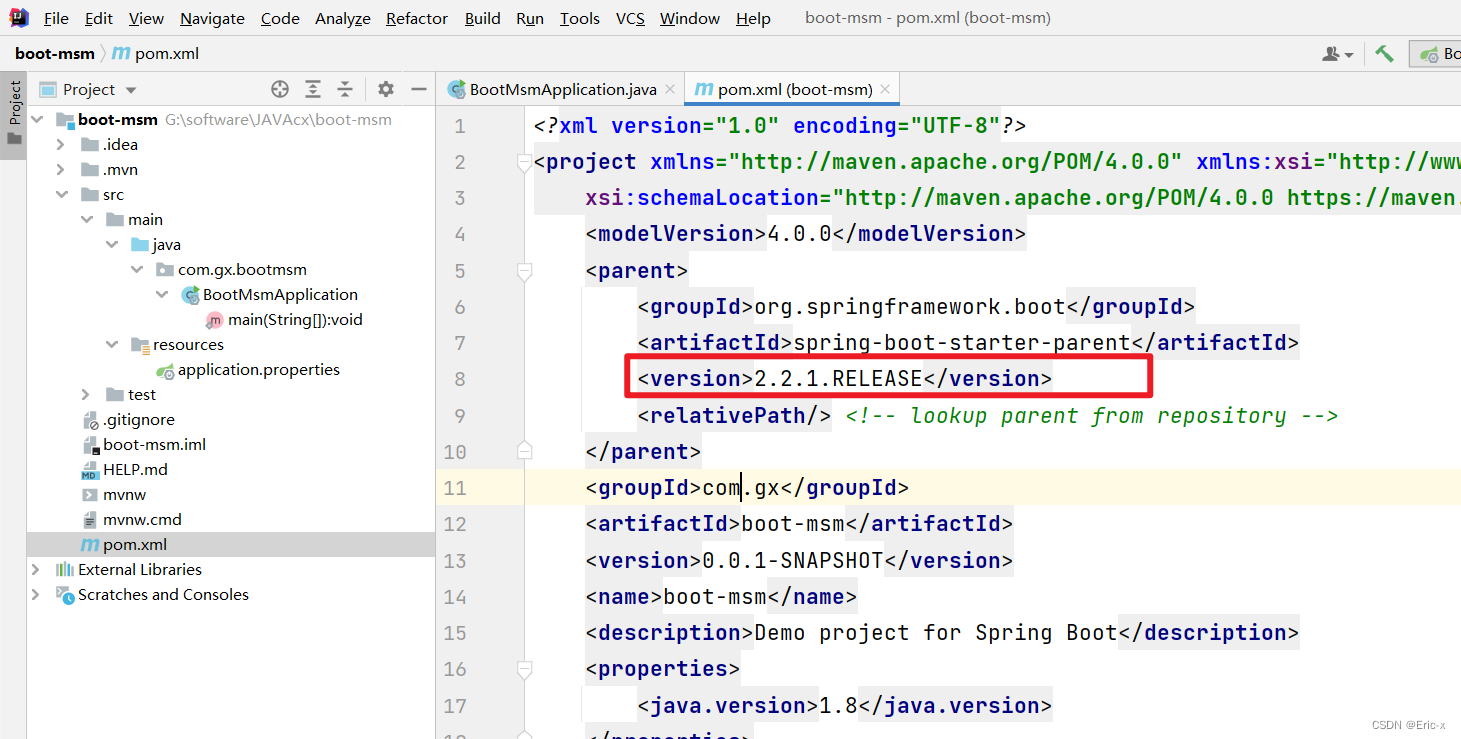Screen dimensions: 1461x739
Task: Collapse the com.gx.bootmsm package
Action: [137, 269]
